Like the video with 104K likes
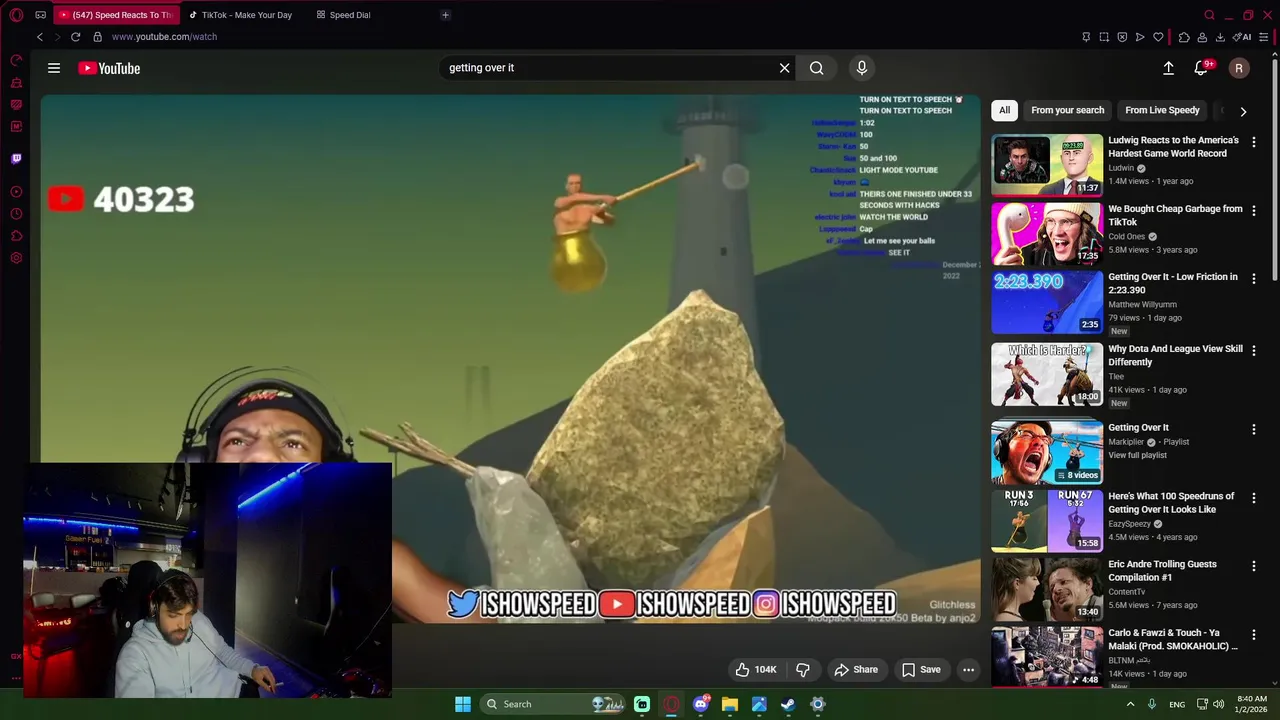Viewport: 1280px width, 720px height. coord(755,670)
